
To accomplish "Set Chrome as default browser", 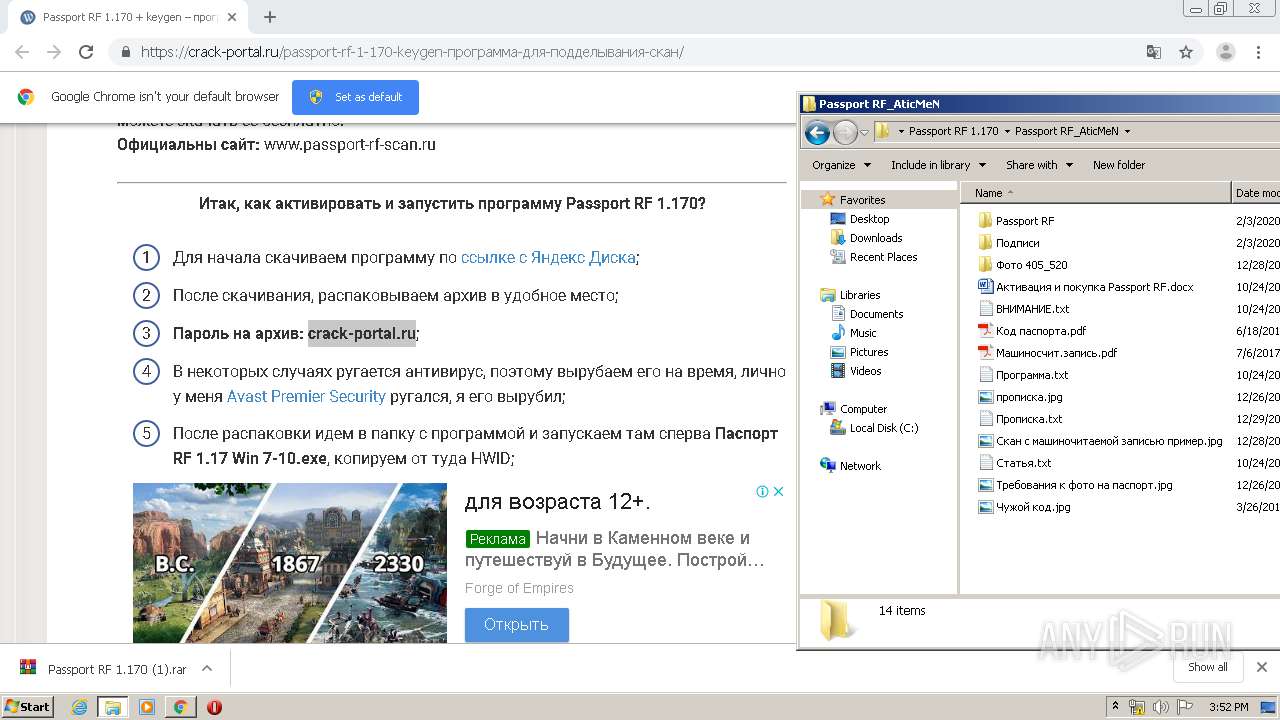I will point(355,97).
